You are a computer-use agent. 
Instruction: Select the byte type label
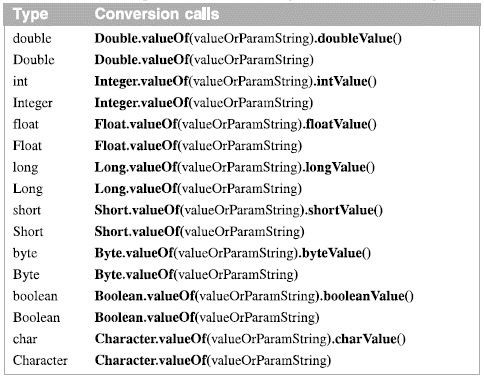tap(25, 253)
